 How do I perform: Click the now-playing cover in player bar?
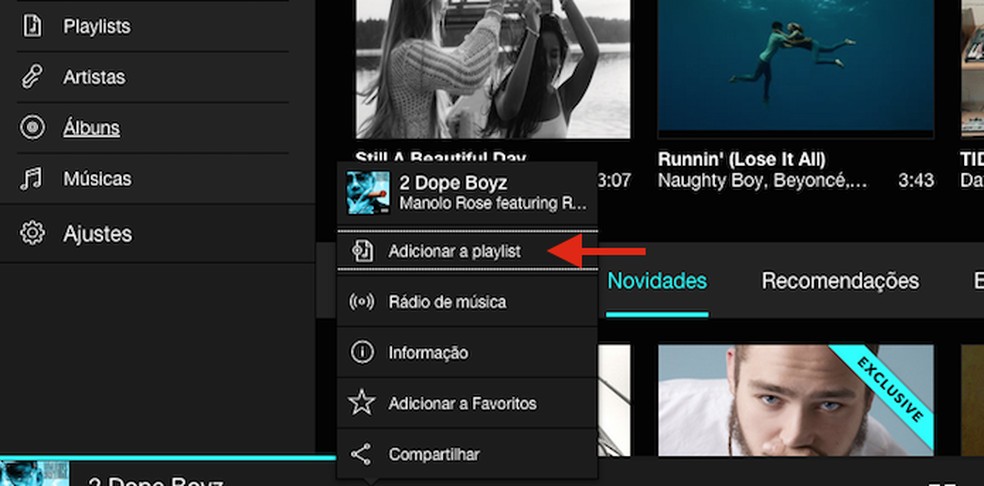(35, 473)
